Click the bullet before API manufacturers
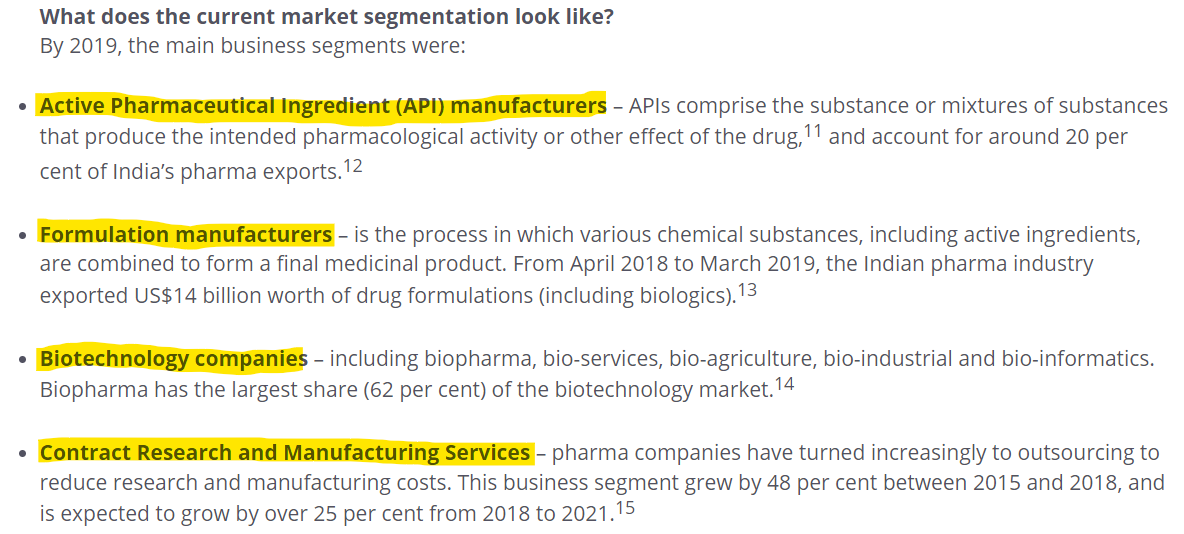This screenshot has height=534, width=1184. (23, 108)
